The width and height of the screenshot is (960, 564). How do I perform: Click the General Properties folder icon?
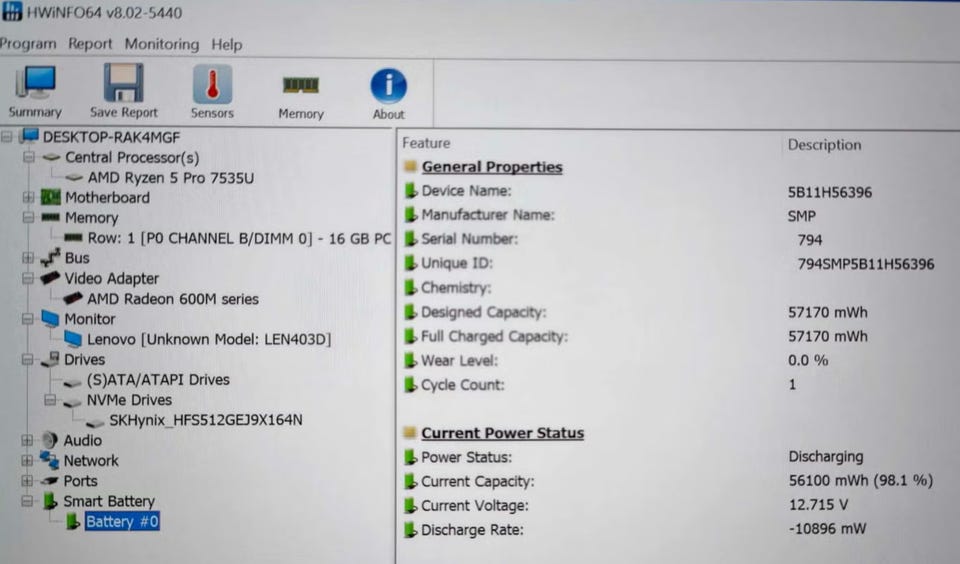coord(410,166)
